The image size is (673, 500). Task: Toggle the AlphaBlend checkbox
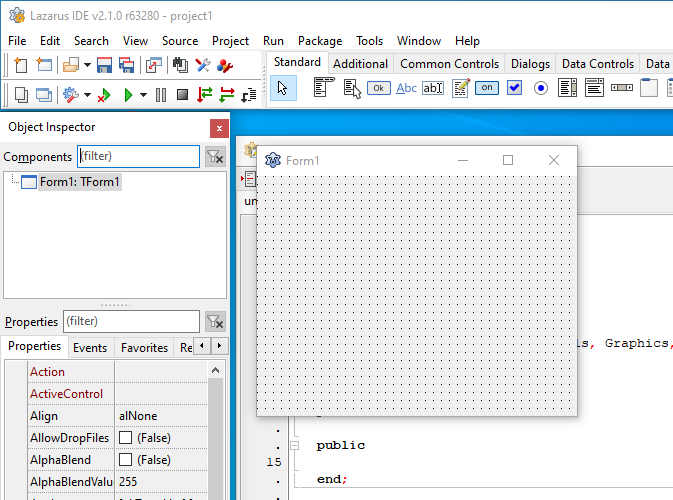[x=125, y=460]
